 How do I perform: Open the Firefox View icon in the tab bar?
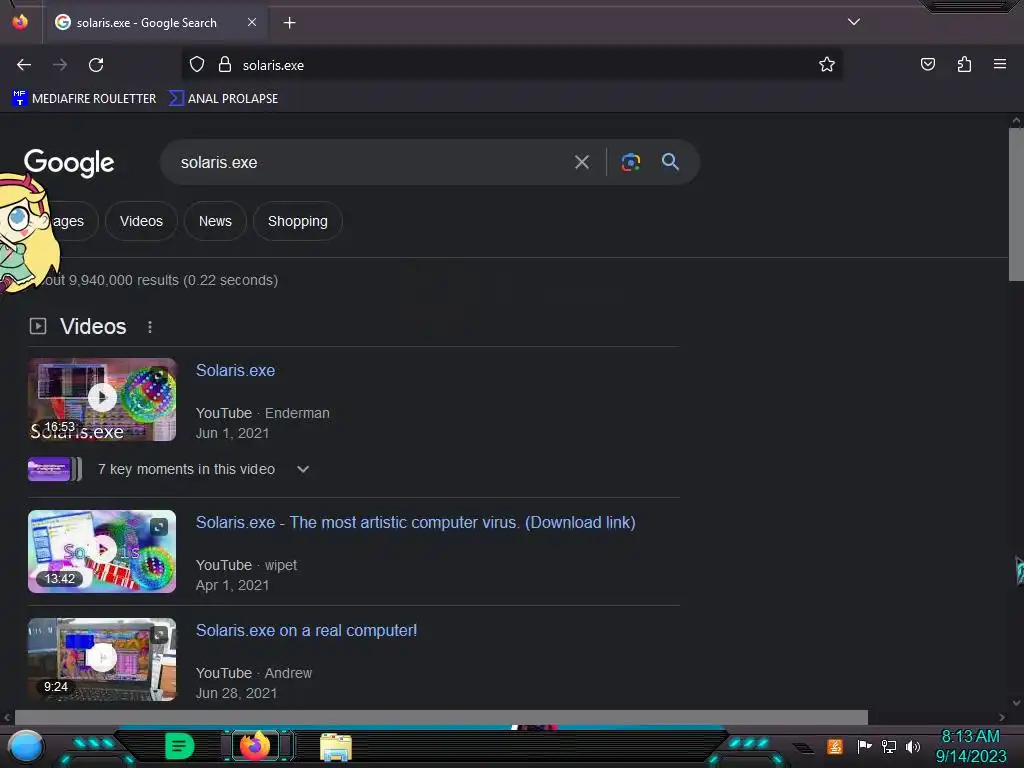[x=20, y=22]
